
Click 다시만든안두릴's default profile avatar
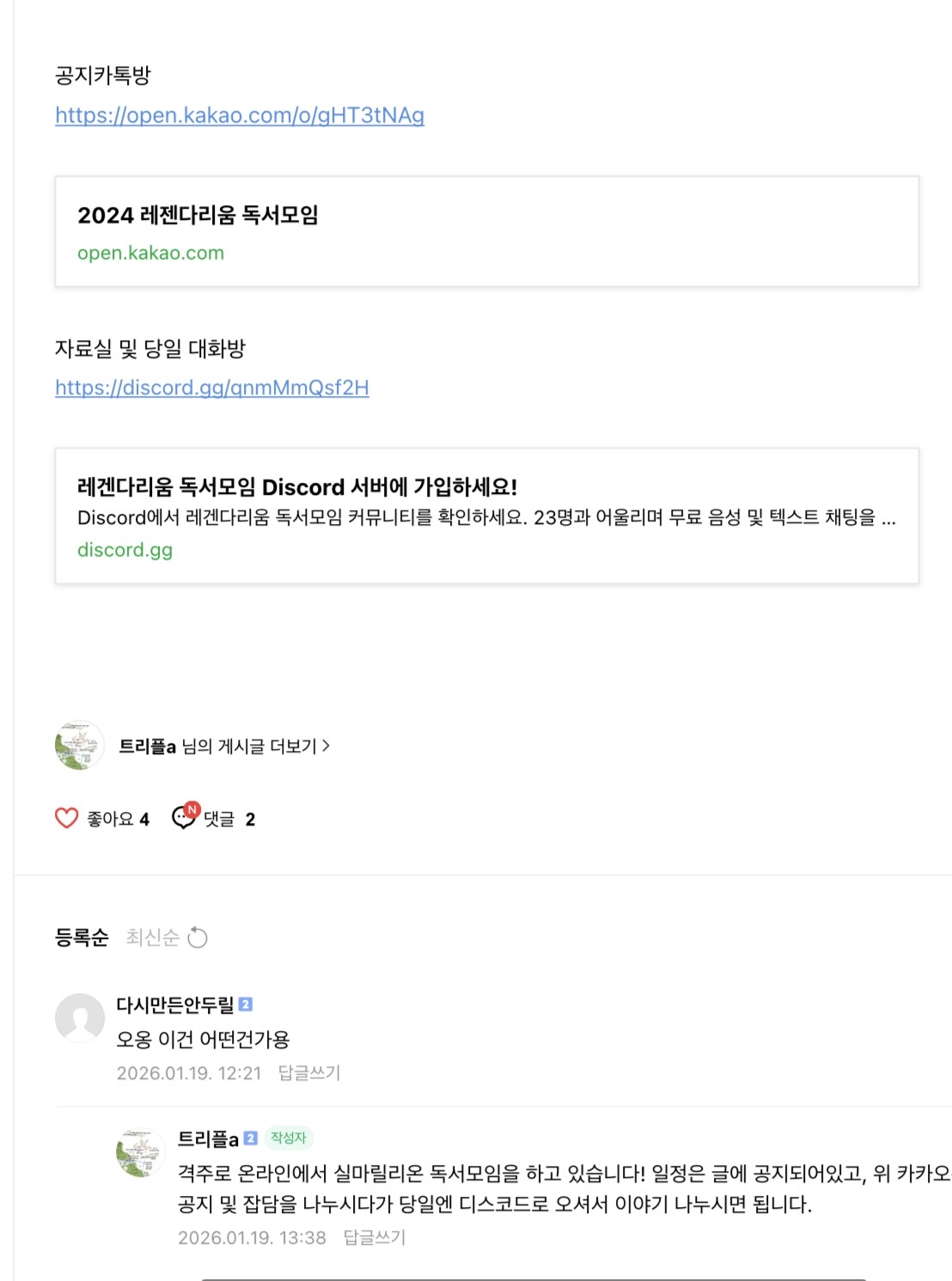80,1018
